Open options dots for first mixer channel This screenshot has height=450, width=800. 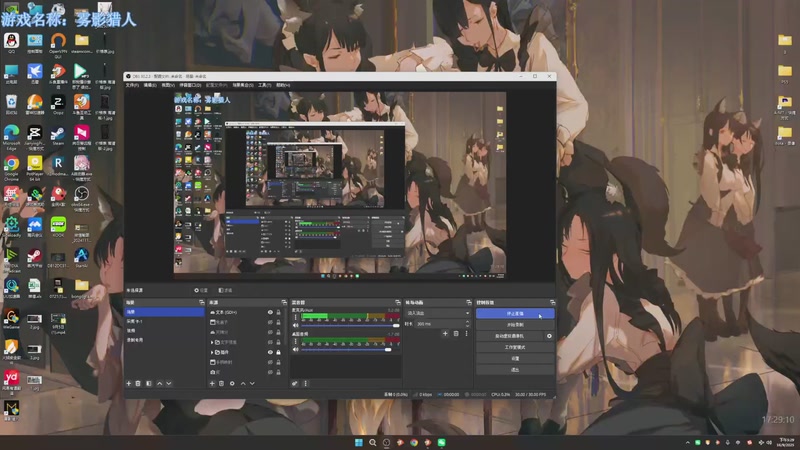click(x=295, y=317)
